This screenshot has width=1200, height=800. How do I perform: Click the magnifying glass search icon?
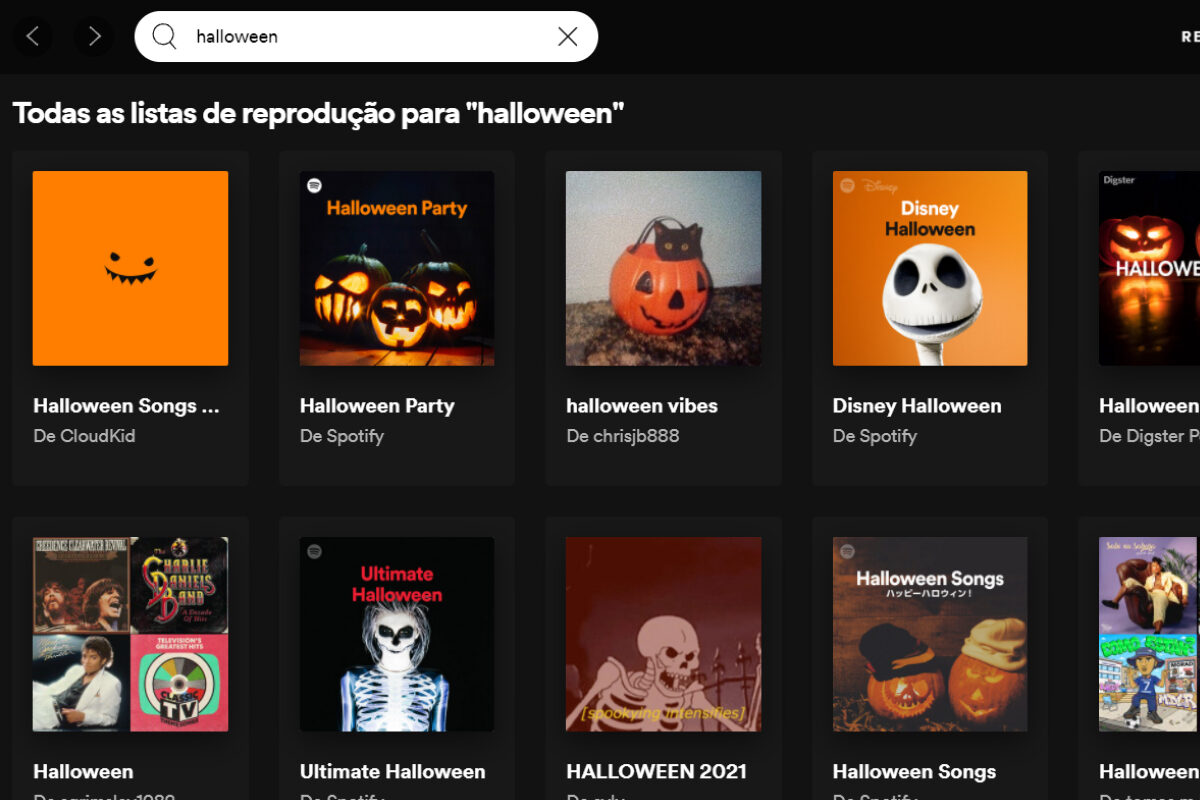(164, 37)
